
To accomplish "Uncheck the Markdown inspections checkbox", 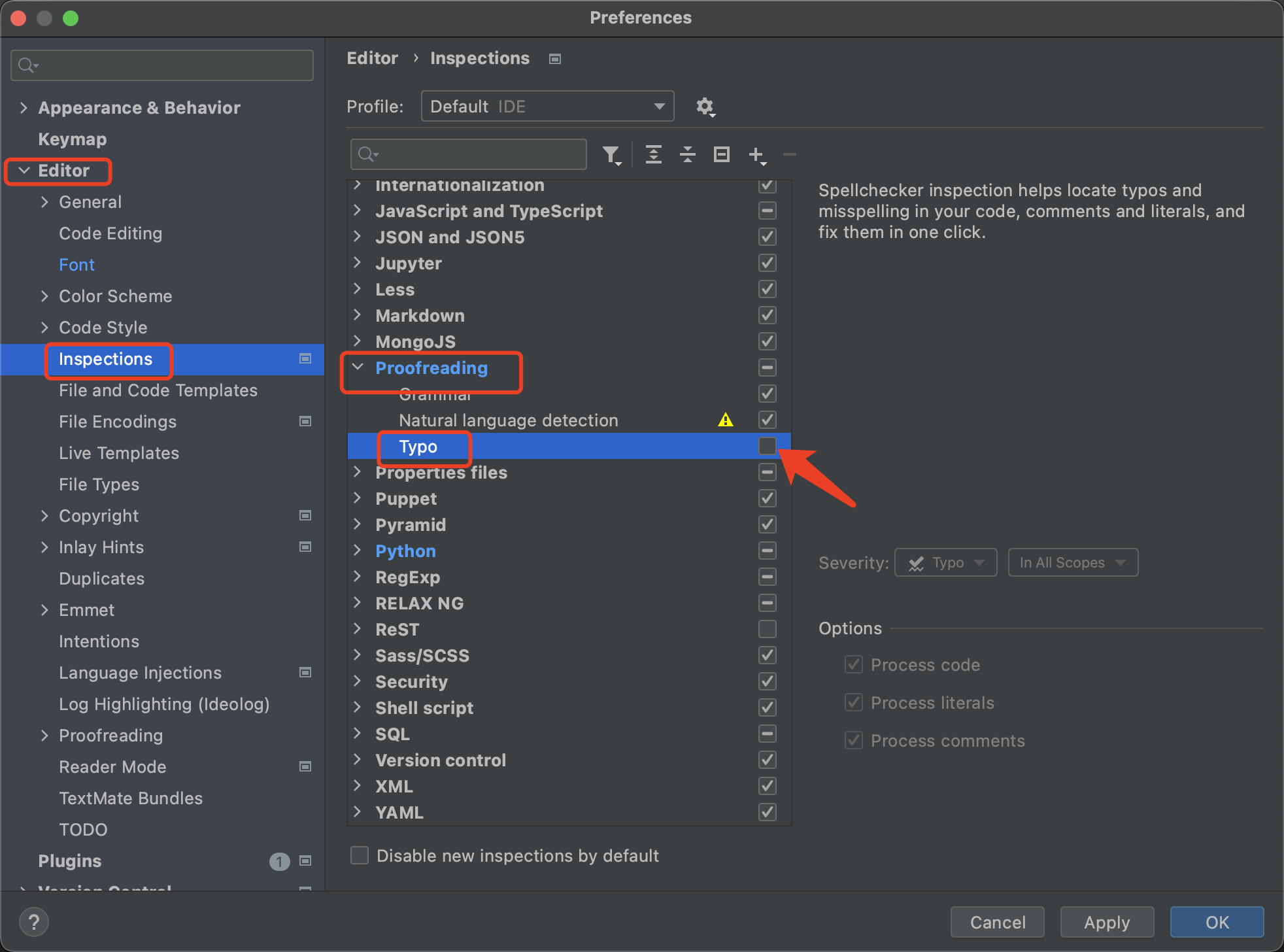I will pyautogui.click(x=767, y=316).
